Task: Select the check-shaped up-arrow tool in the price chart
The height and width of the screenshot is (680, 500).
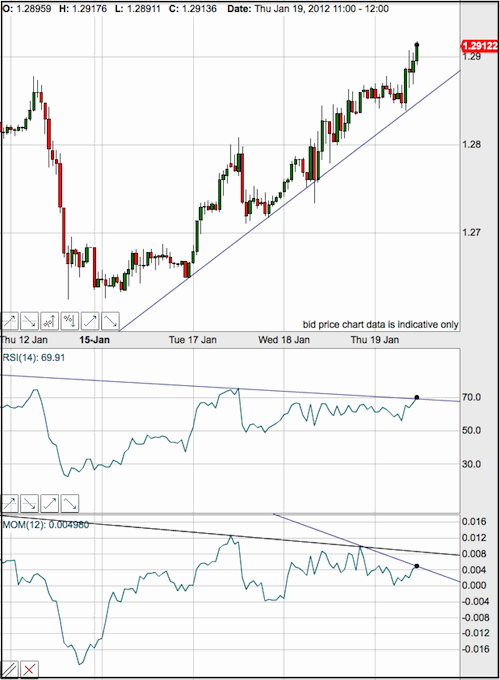Action: [x=90, y=321]
